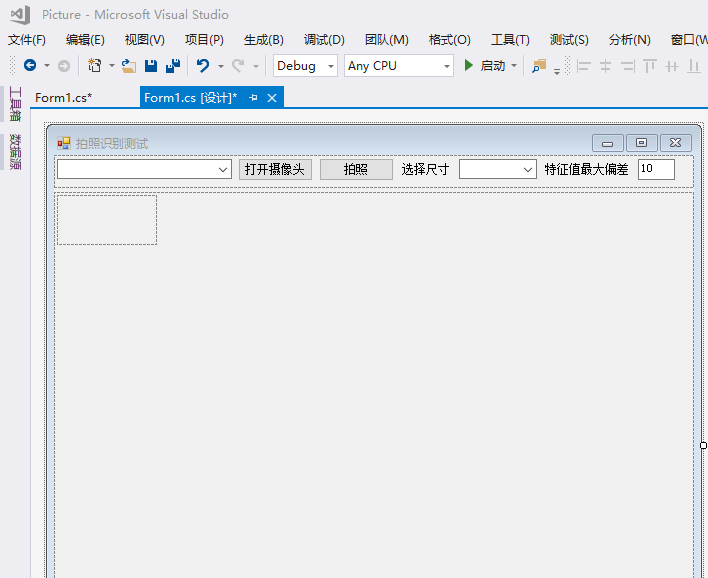This screenshot has width=708, height=578.
Task: Open the 文件(F) menu
Action: 27,40
